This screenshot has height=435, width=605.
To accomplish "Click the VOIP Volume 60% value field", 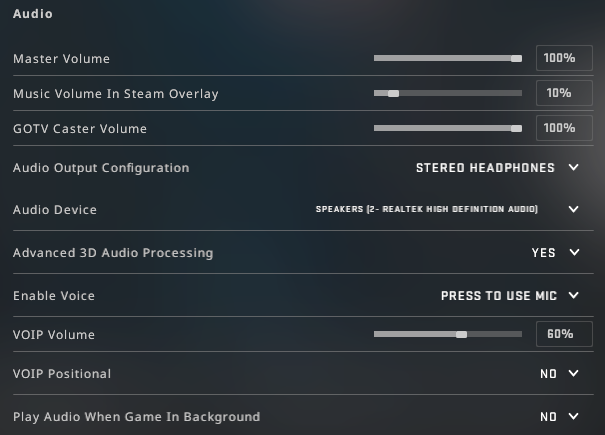I will [563, 334].
